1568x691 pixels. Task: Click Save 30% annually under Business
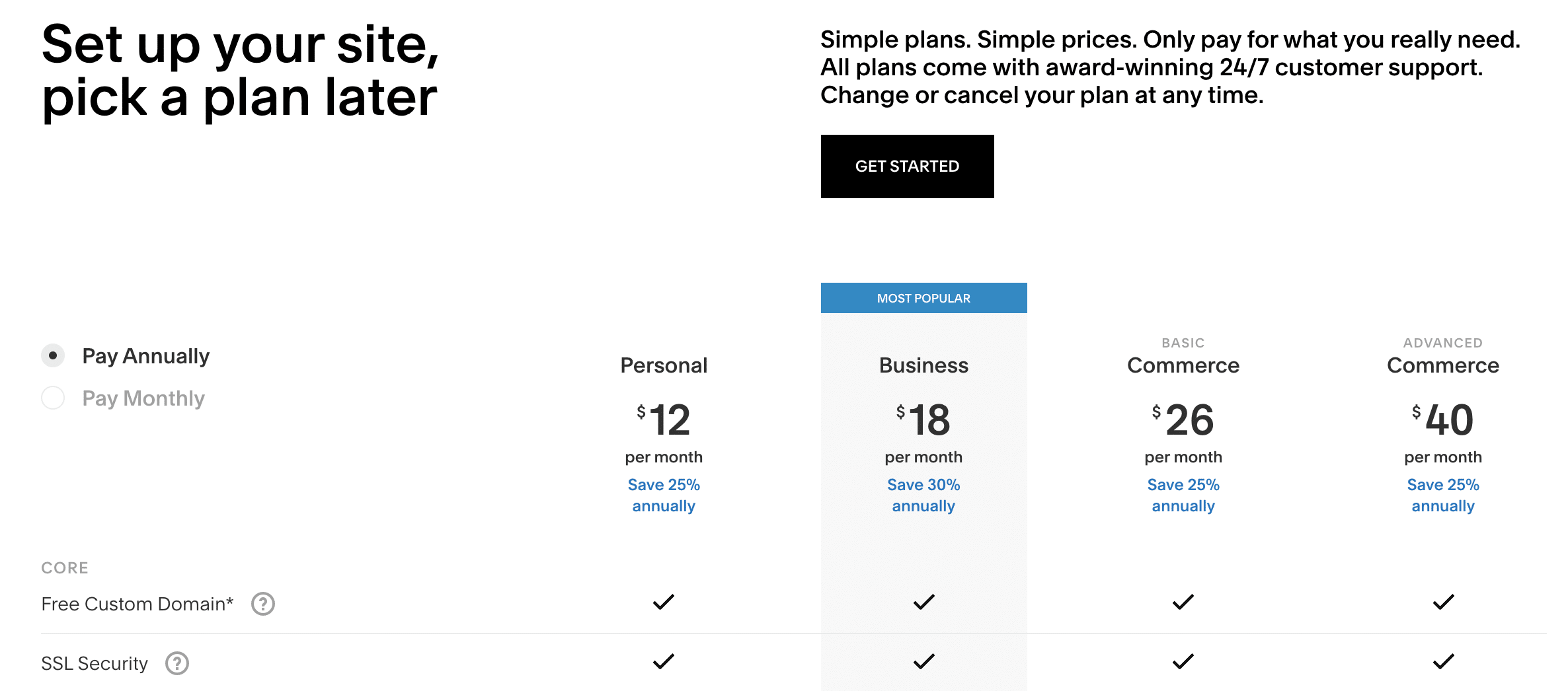click(923, 495)
